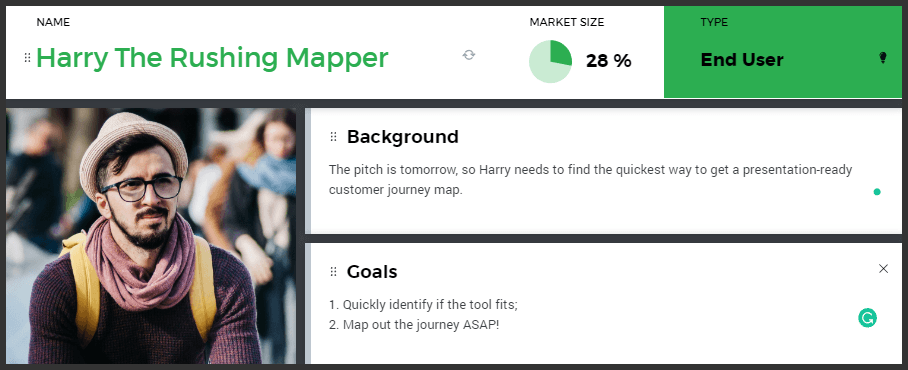Select the End User type label
Image resolution: width=908 pixels, height=370 pixels.
[742, 60]
